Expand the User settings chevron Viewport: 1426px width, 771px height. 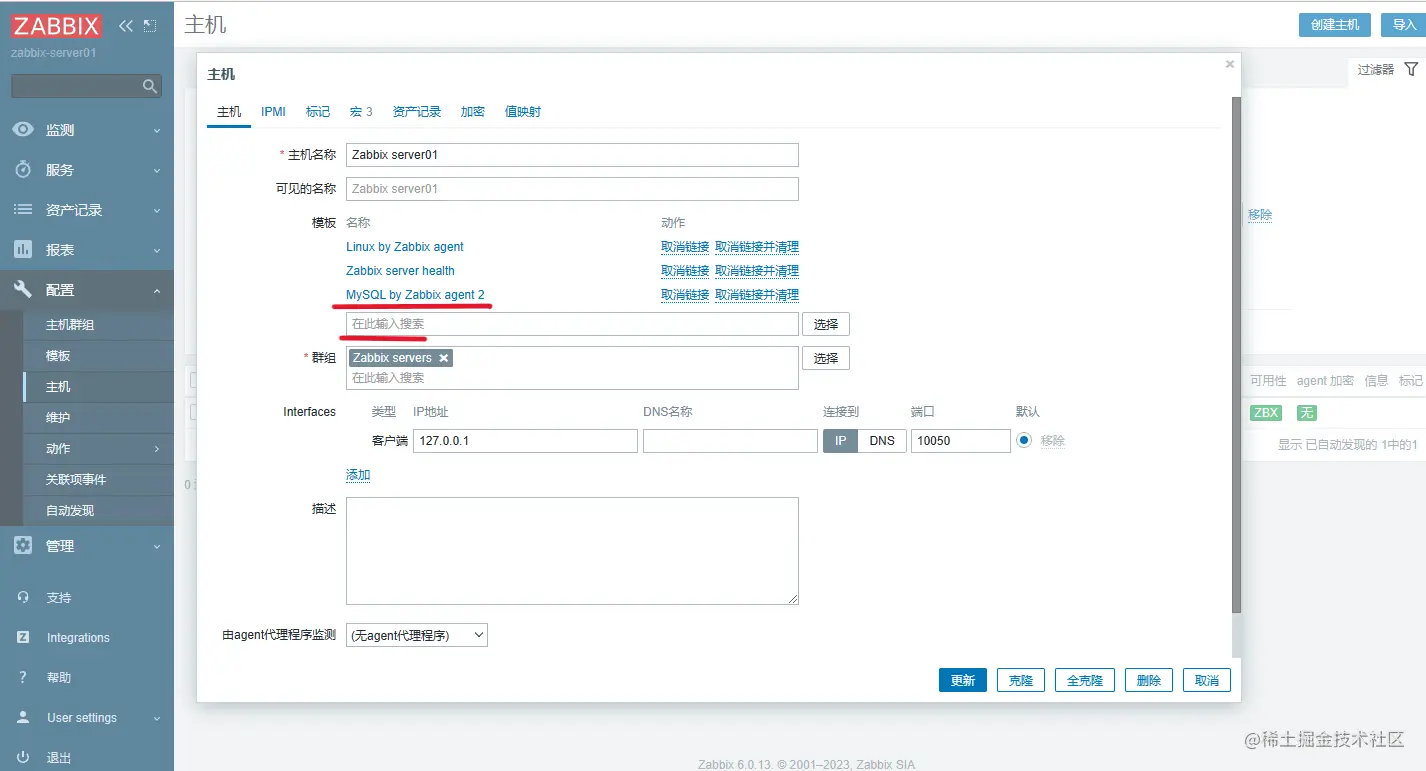coord(157,718)
